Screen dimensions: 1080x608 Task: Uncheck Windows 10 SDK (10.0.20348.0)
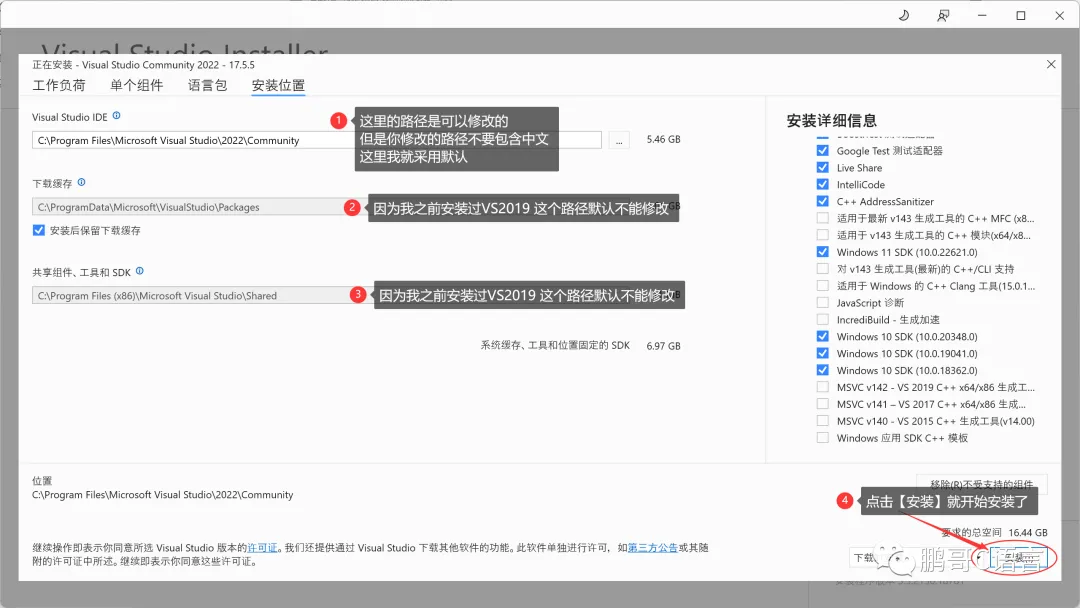click(822, 336)
